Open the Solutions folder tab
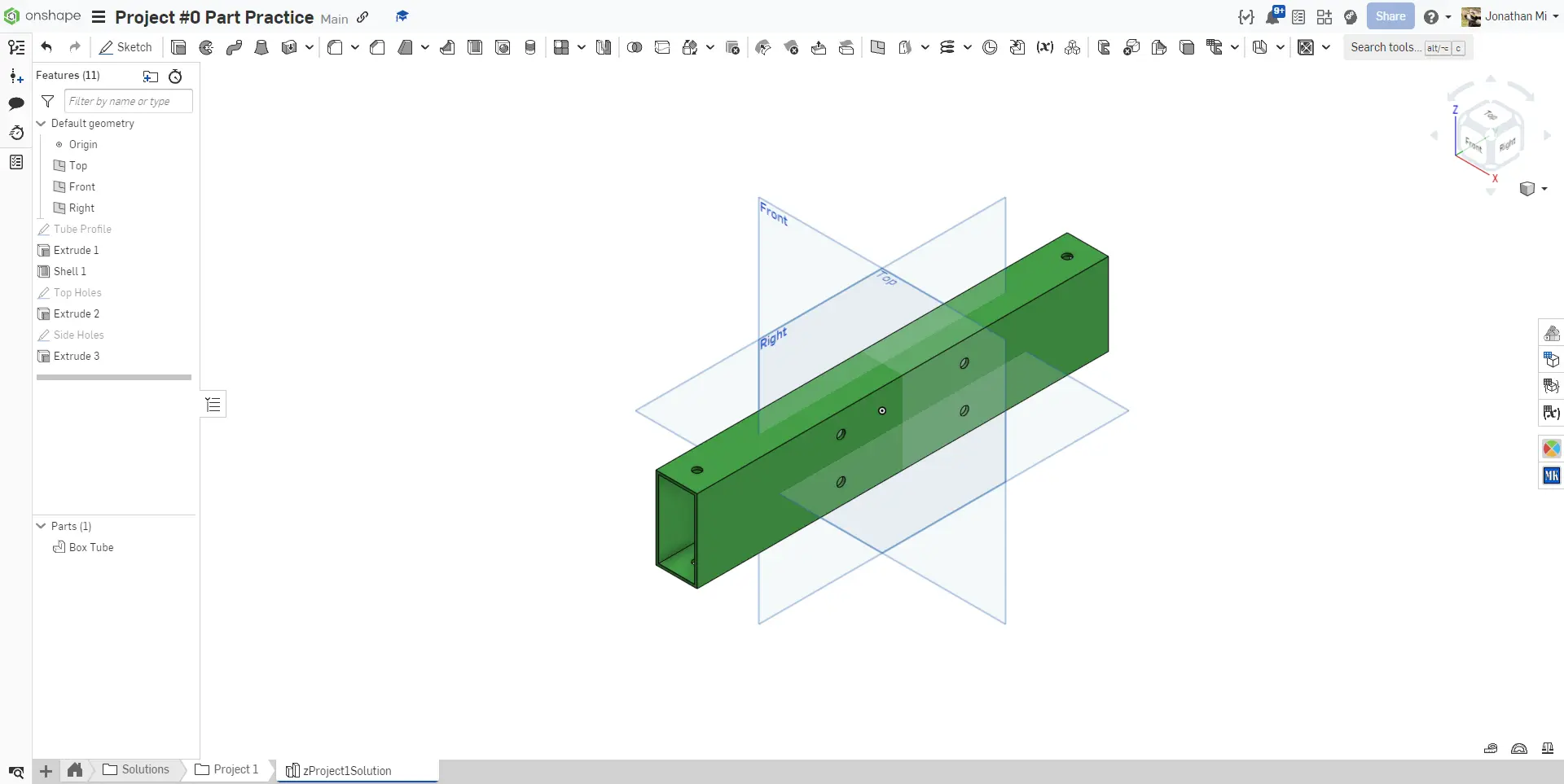 136,769
